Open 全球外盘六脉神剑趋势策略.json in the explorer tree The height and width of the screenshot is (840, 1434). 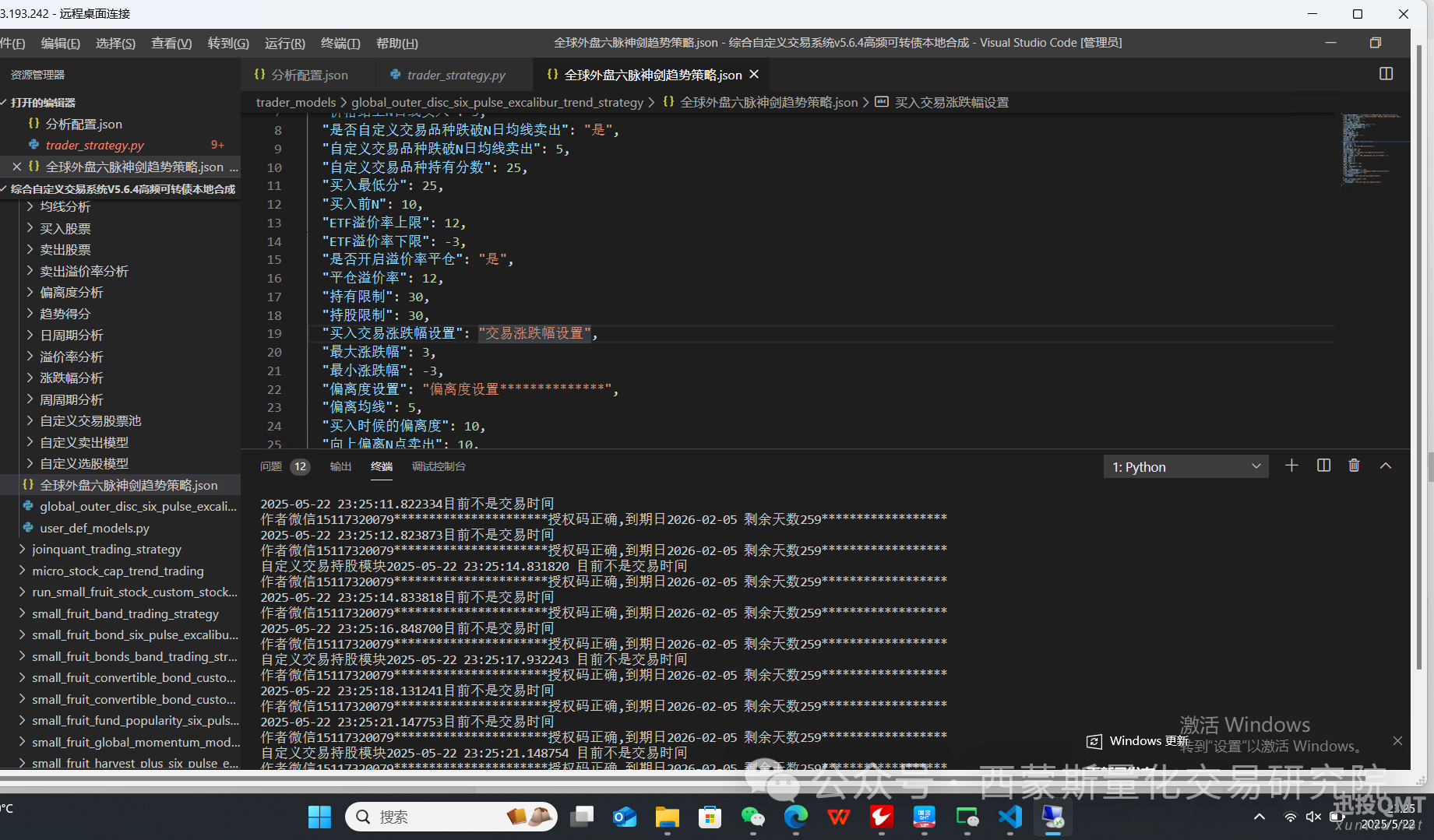pyautogui.click(x=129, y=485)
